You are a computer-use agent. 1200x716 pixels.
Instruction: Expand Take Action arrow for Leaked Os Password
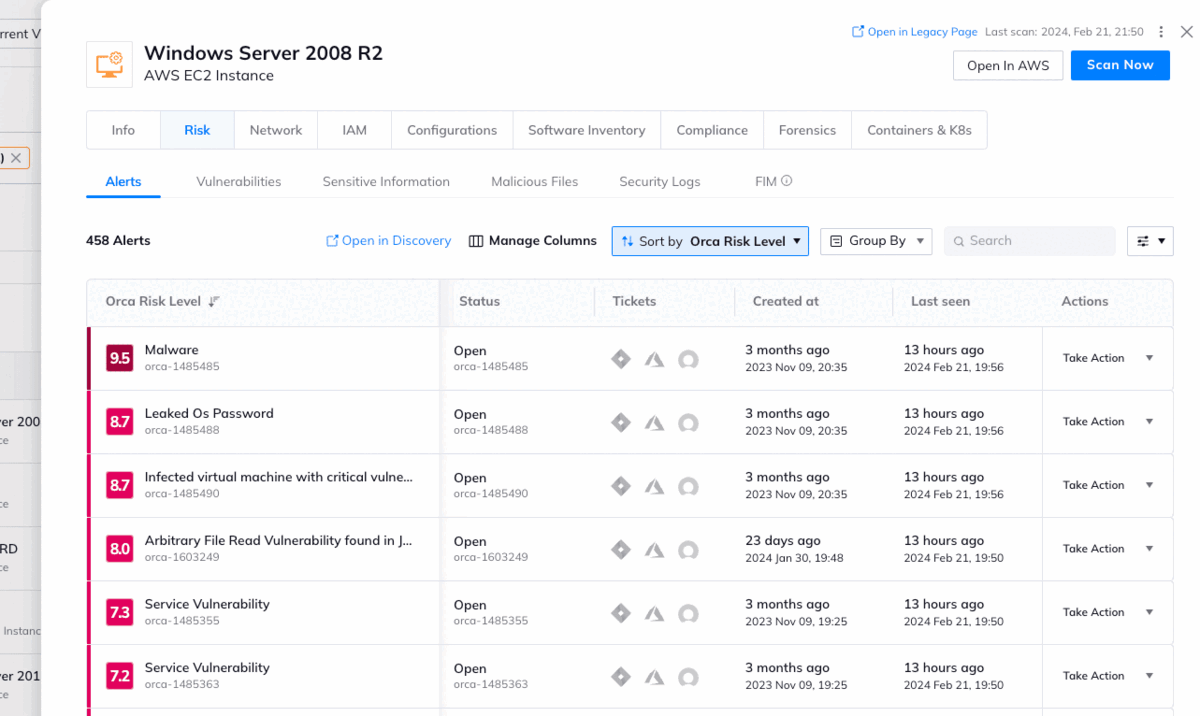coord(1149,422)
